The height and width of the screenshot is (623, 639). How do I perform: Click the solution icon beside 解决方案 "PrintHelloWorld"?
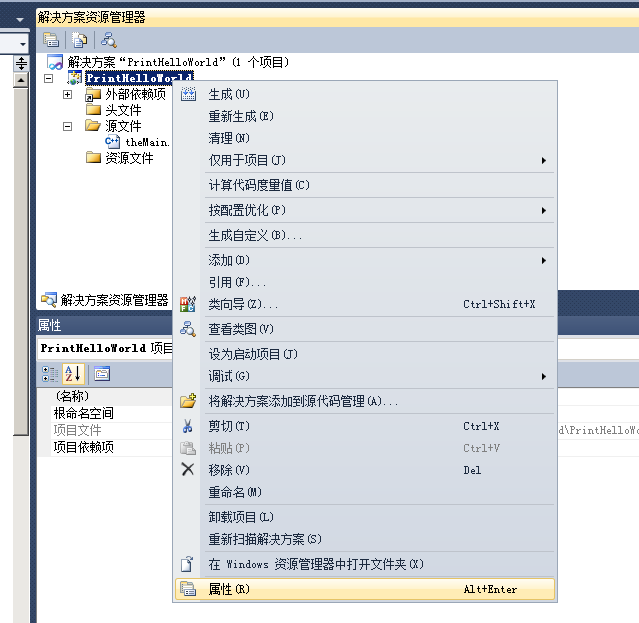pos(55,62)
